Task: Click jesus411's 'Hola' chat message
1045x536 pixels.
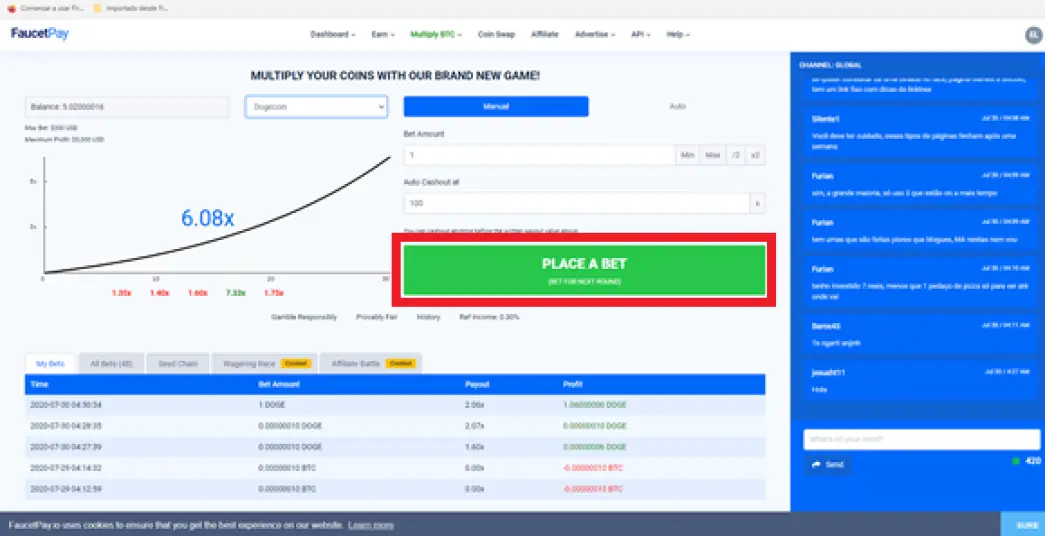Action: [x=920, y=381]
